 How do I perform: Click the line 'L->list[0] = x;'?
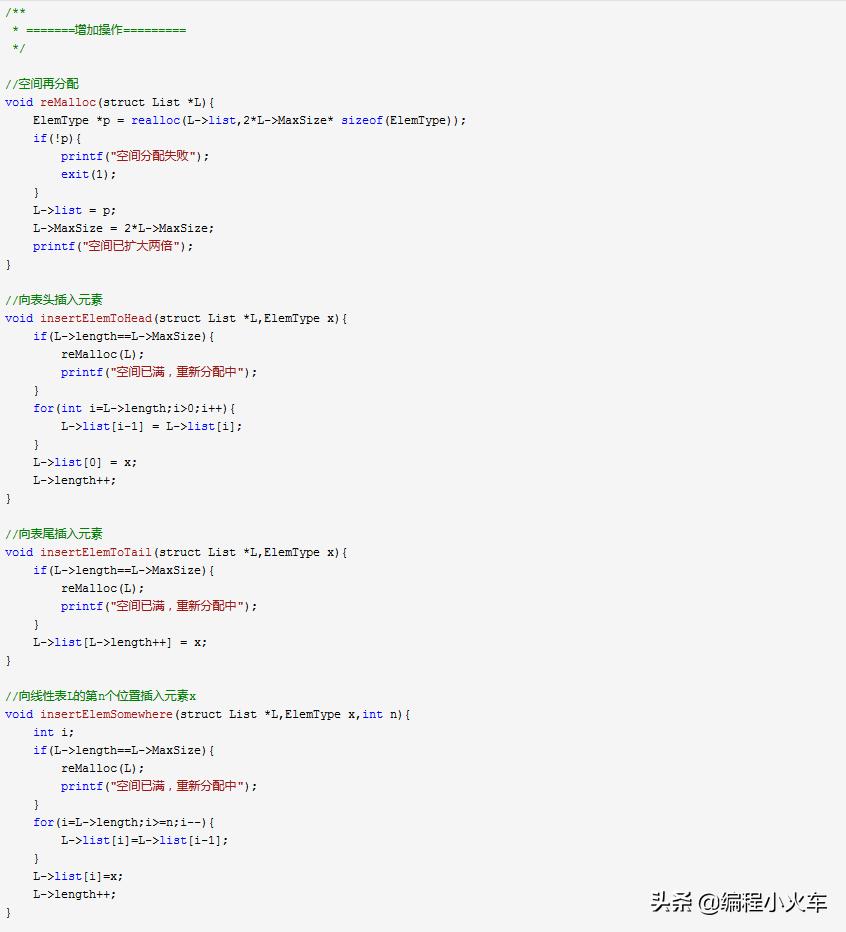[x=85, y=462]
